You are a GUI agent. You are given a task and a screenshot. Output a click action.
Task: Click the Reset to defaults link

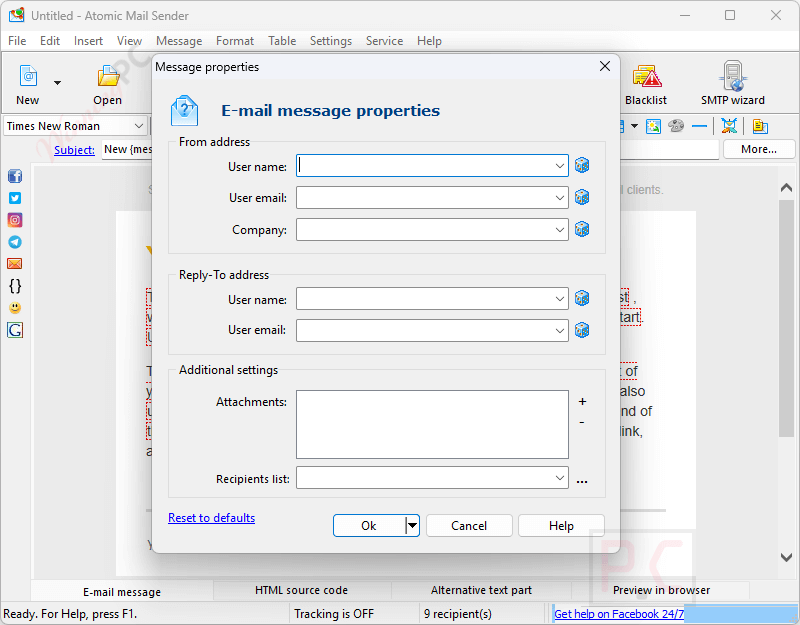pos(211,518)
